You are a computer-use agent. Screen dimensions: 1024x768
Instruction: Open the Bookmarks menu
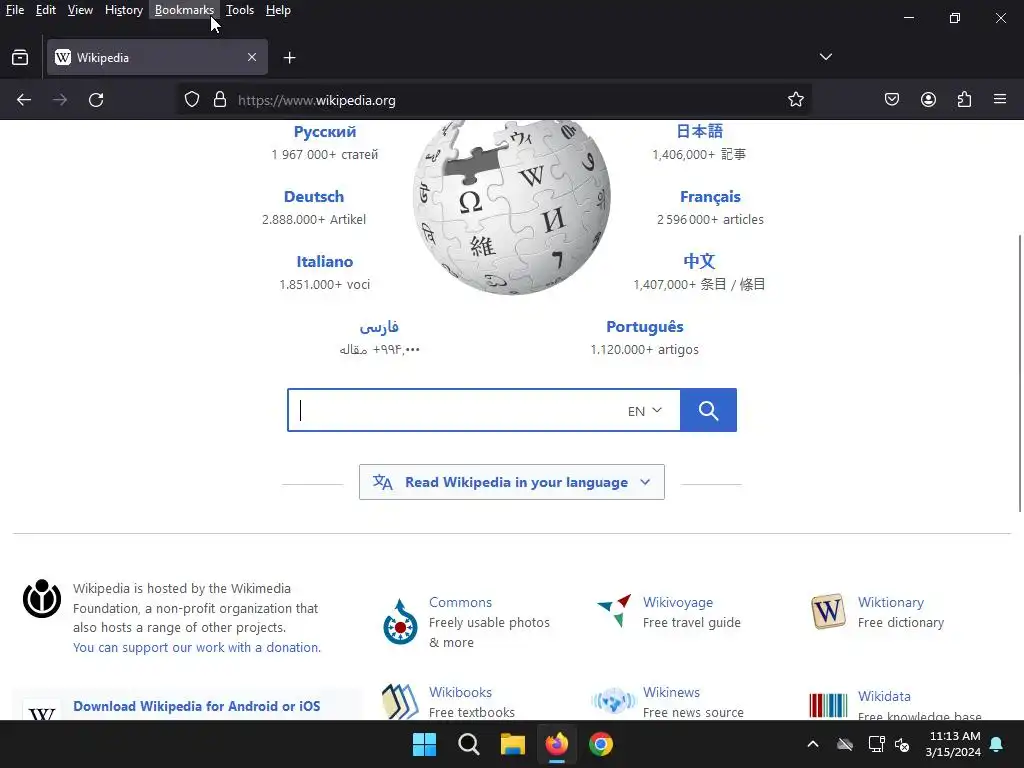pyautogui.click(x=184, y=10)
